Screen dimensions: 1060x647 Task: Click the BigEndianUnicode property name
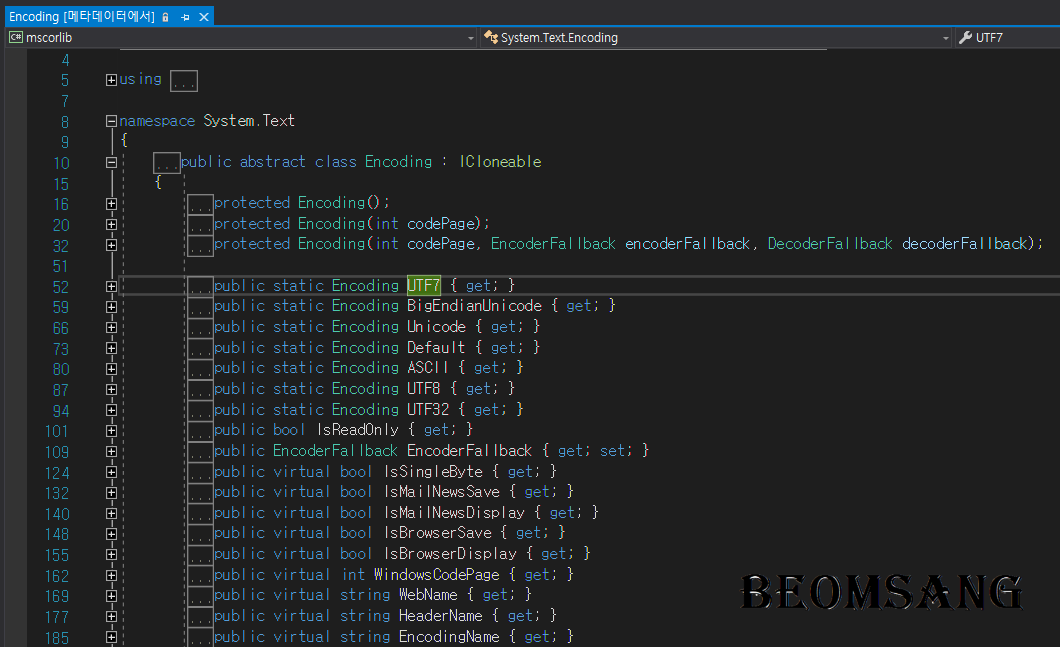474,306
